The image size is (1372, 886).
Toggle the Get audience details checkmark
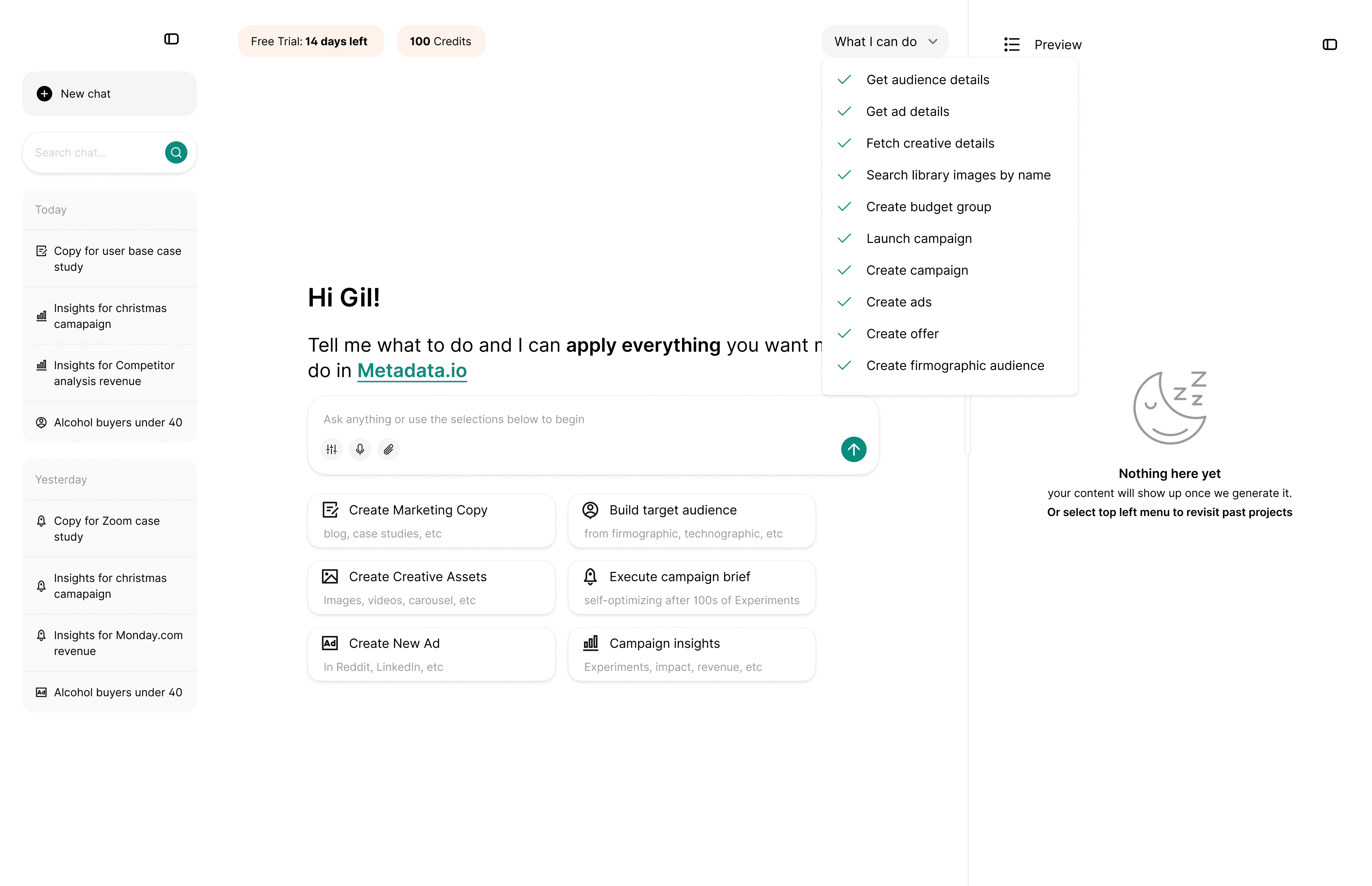tap(844, 79)
